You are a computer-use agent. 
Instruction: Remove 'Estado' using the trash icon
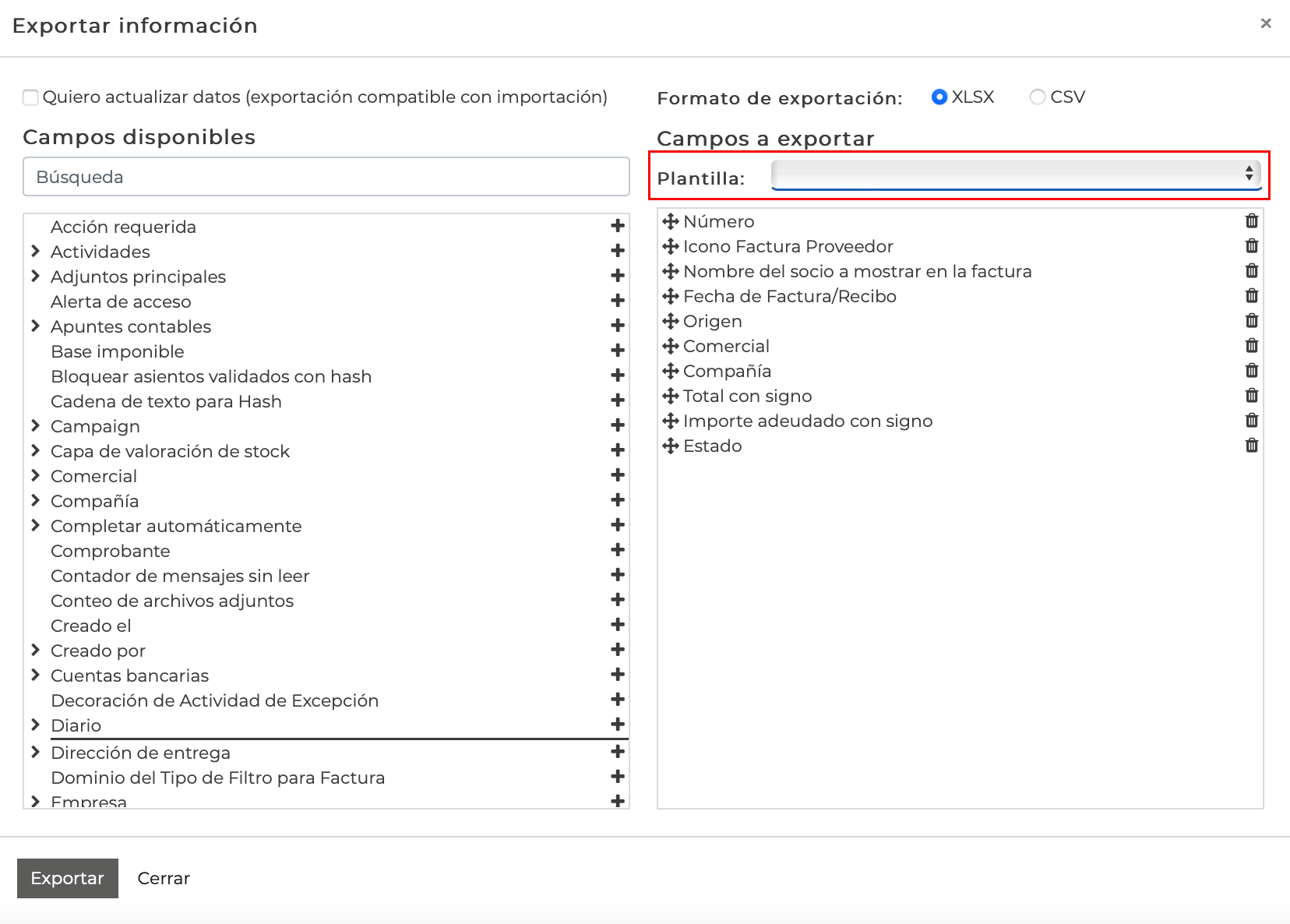point(1251,446)
